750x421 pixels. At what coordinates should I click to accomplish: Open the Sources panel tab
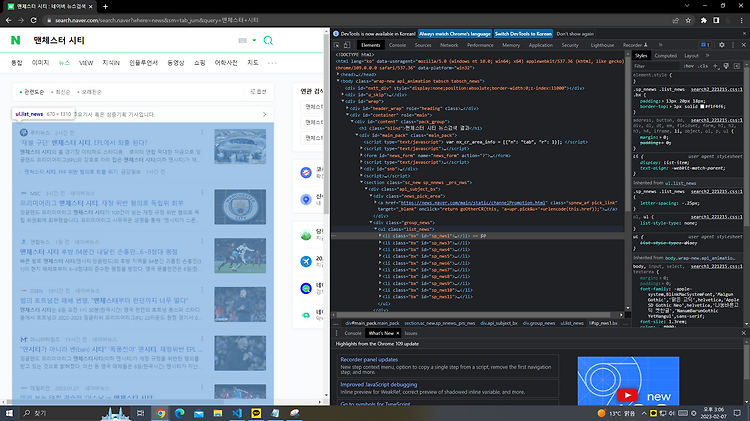pos(423,45)
